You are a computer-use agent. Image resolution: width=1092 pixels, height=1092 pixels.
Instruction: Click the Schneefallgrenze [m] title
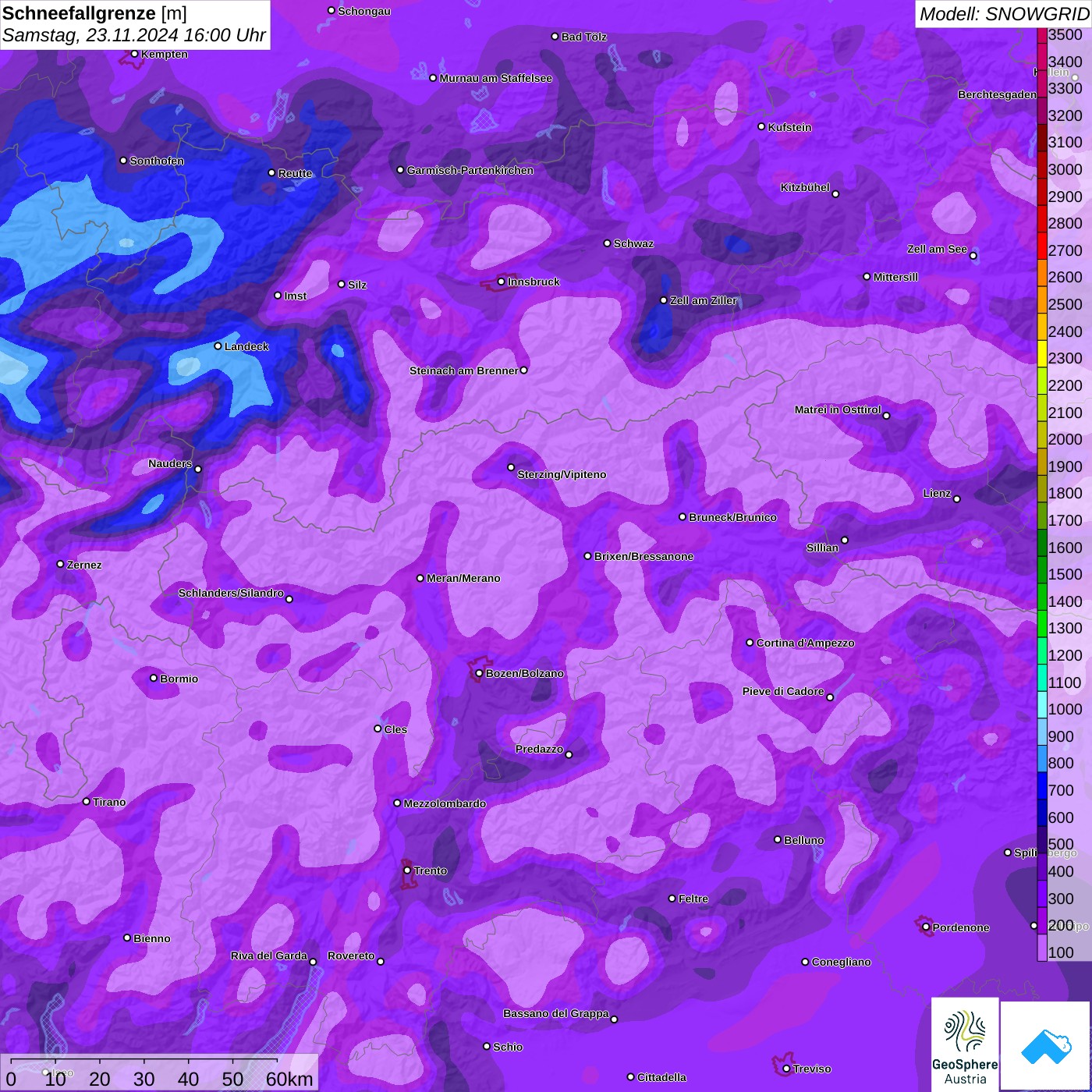coord(94,14)
